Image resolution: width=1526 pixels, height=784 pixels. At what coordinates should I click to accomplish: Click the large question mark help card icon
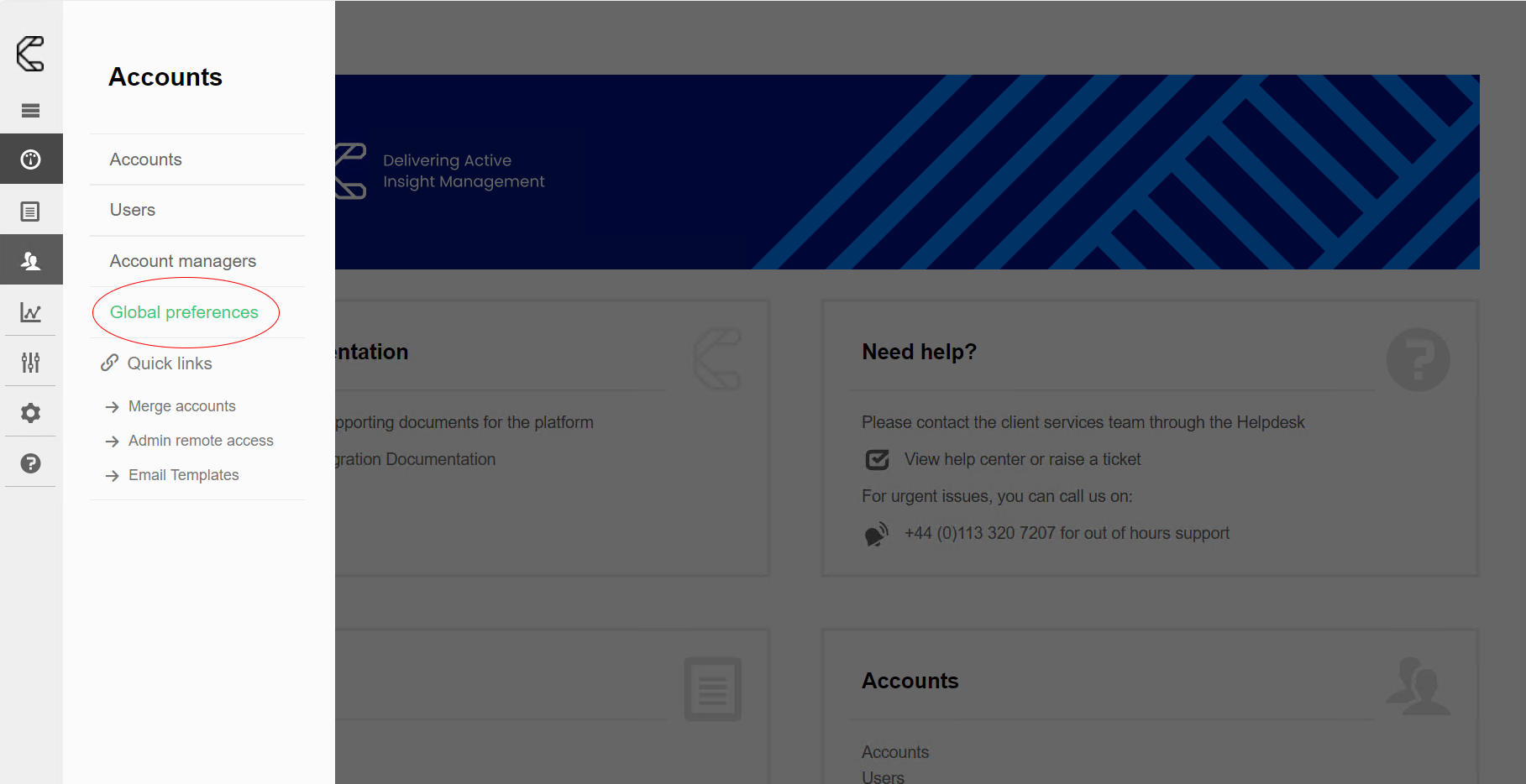coord(1417,359)
